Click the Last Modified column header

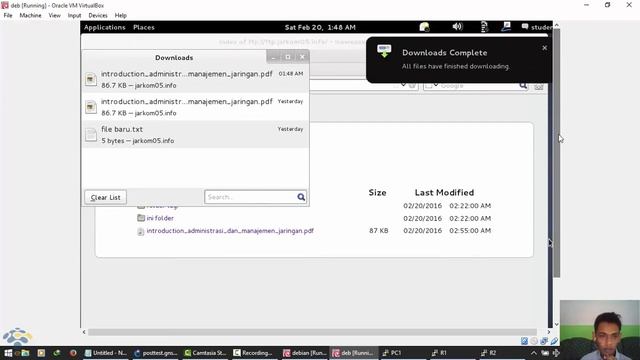point(444,193)
